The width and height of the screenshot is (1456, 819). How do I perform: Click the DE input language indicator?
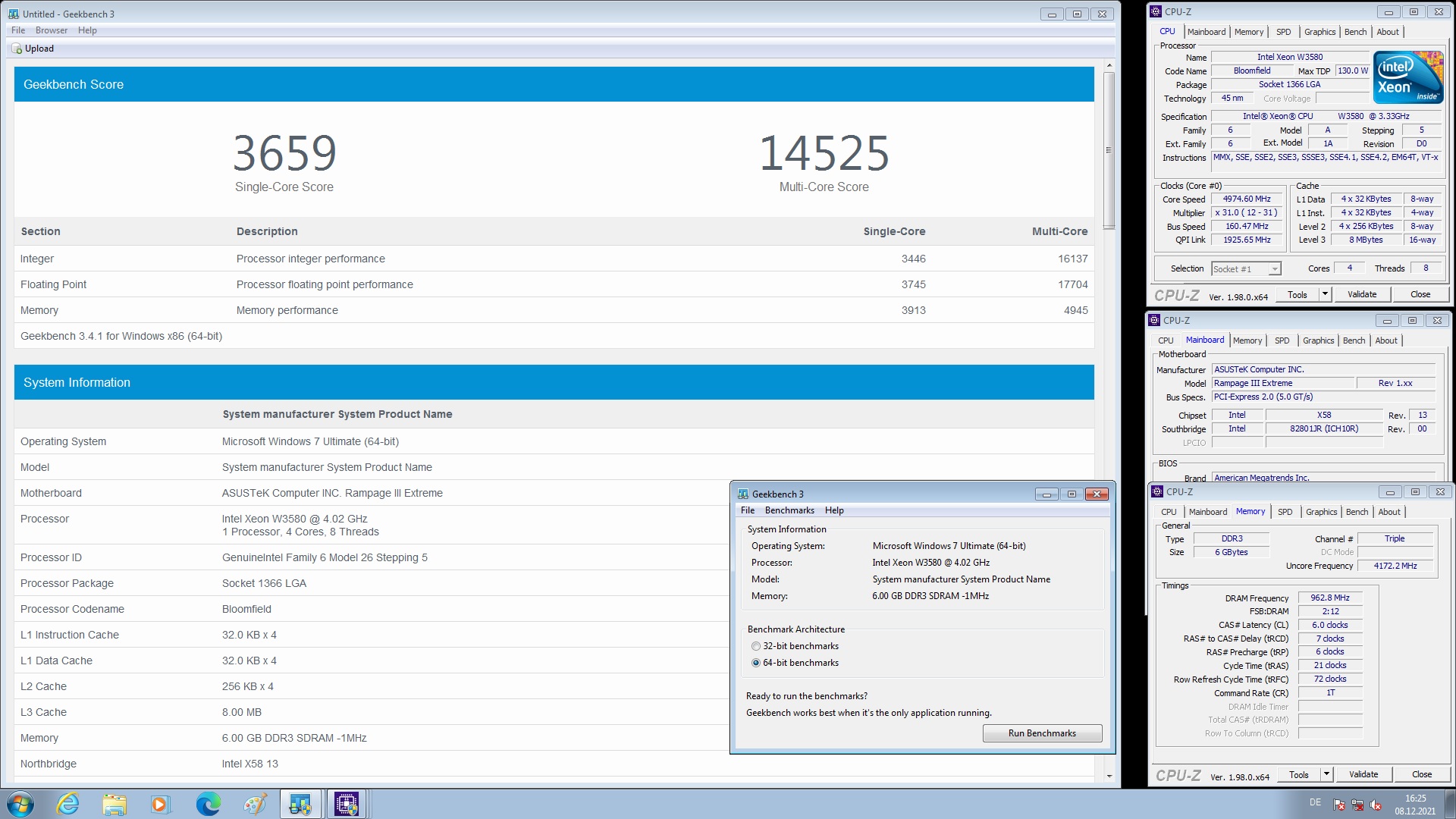point(1315,802)
